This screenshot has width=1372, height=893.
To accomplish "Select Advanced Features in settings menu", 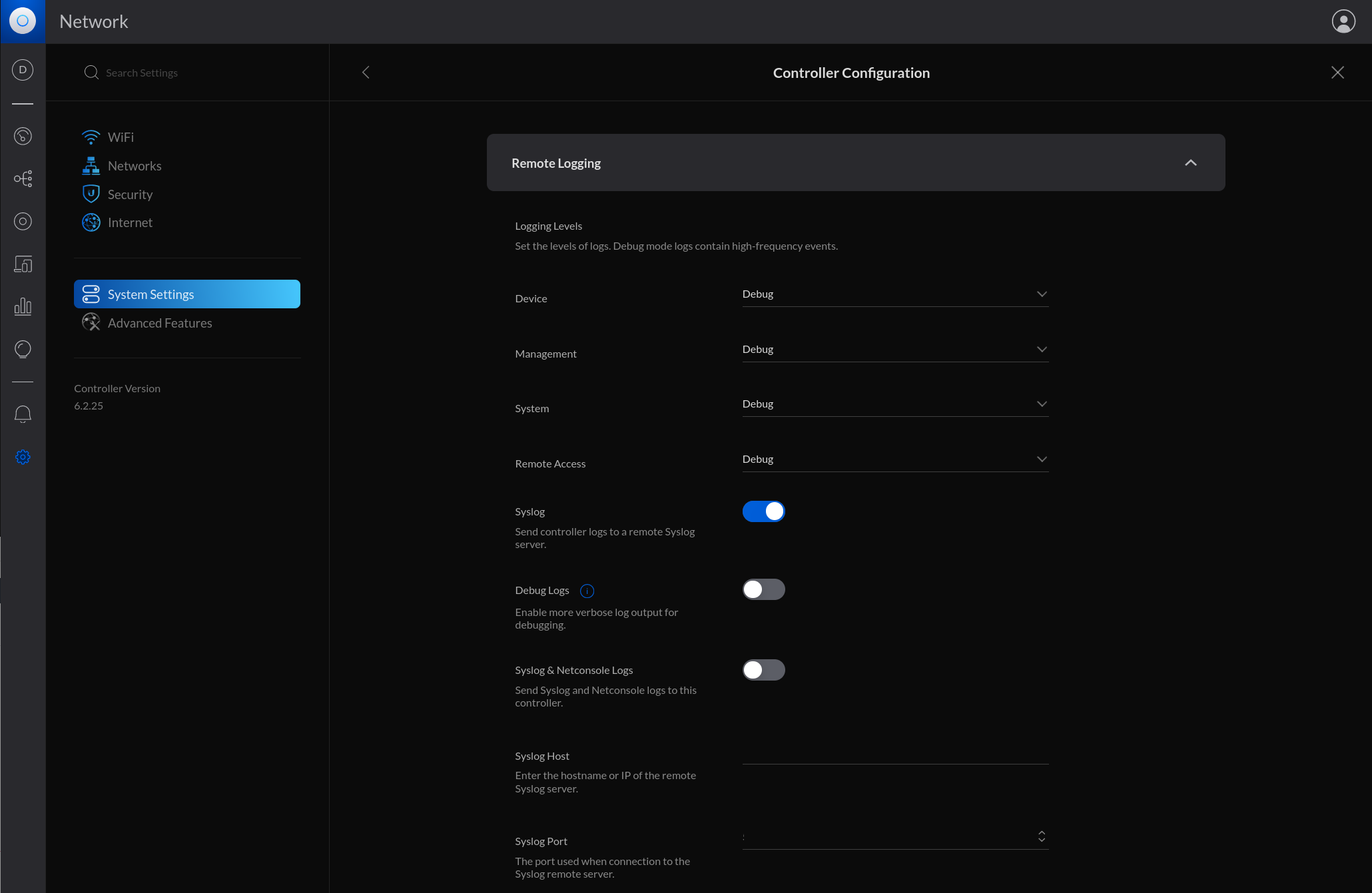I will click(x=160, y=323).
